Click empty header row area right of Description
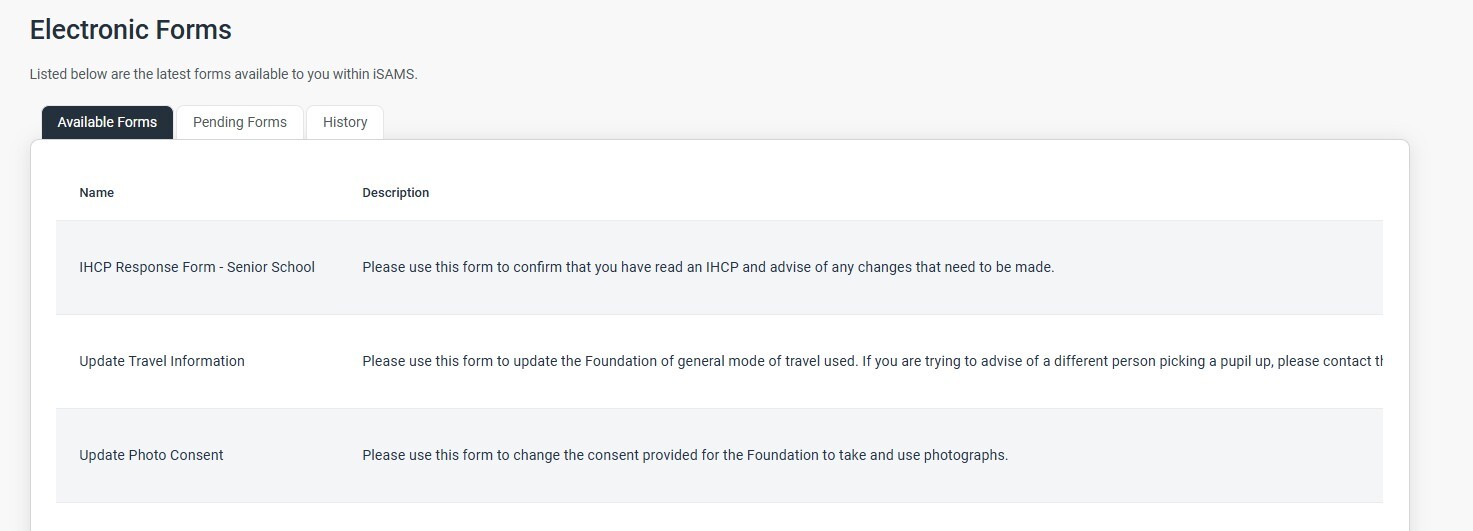 (900, 193)
